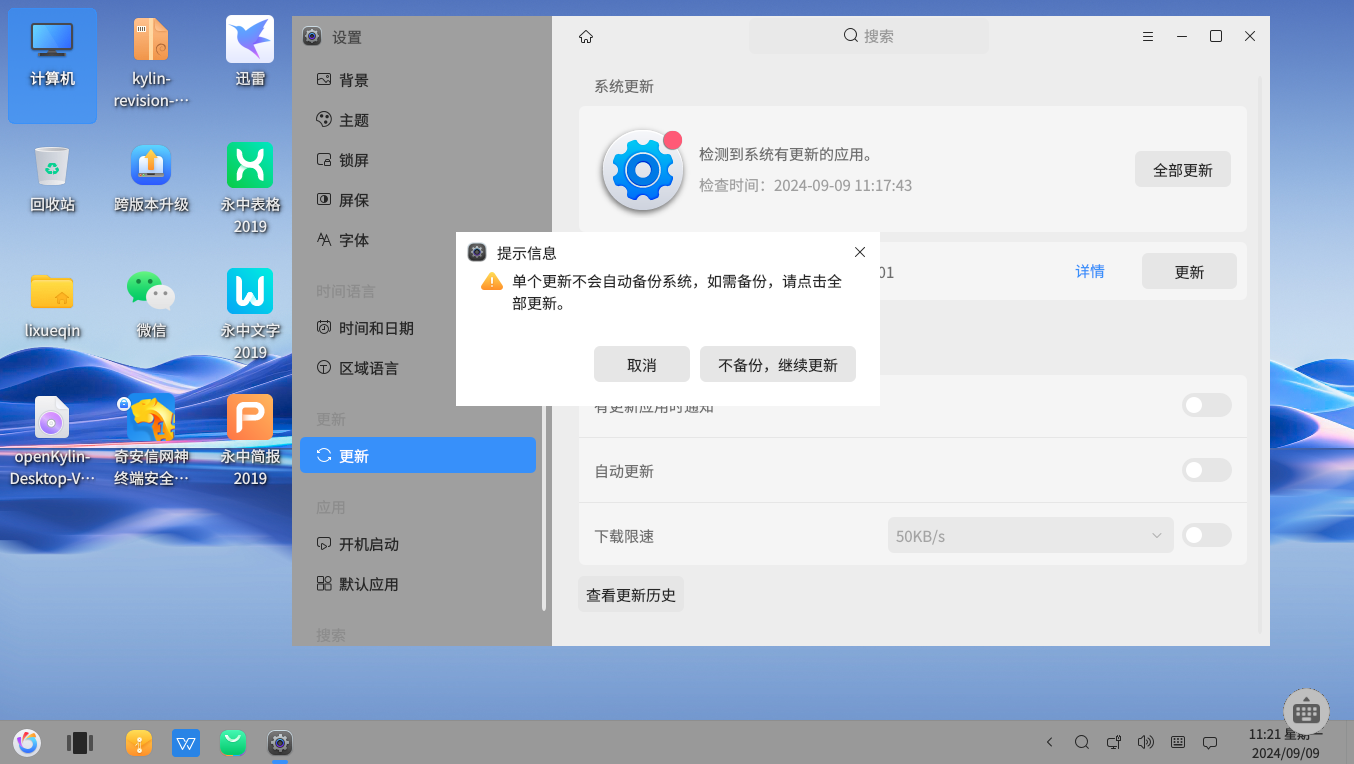Click the settings gear taskbar icon
1354x764 pixels.
[280, 742]
